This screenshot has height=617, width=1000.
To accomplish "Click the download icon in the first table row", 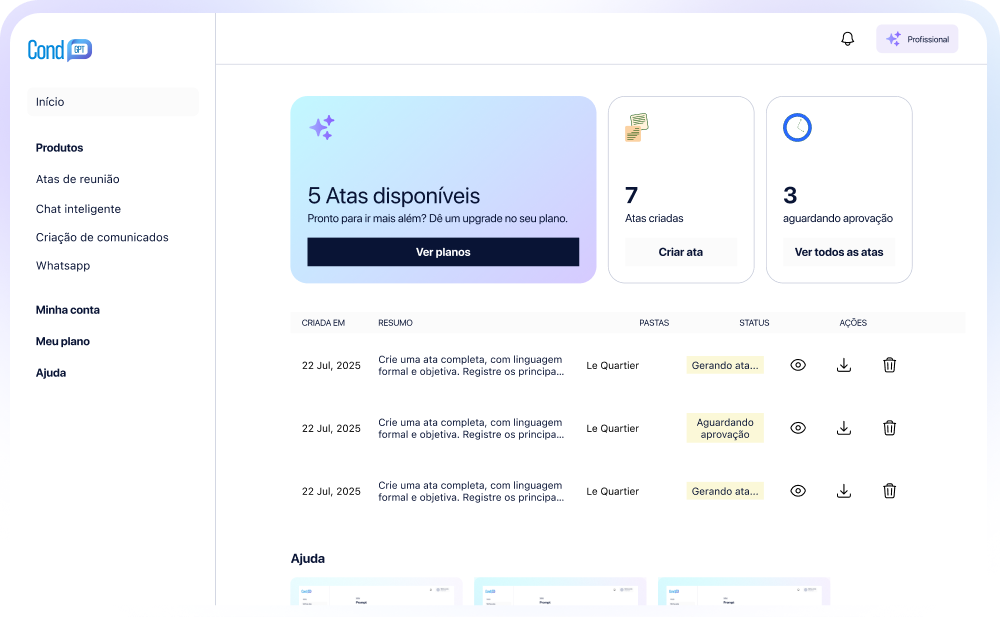I will tap(844, 365).
